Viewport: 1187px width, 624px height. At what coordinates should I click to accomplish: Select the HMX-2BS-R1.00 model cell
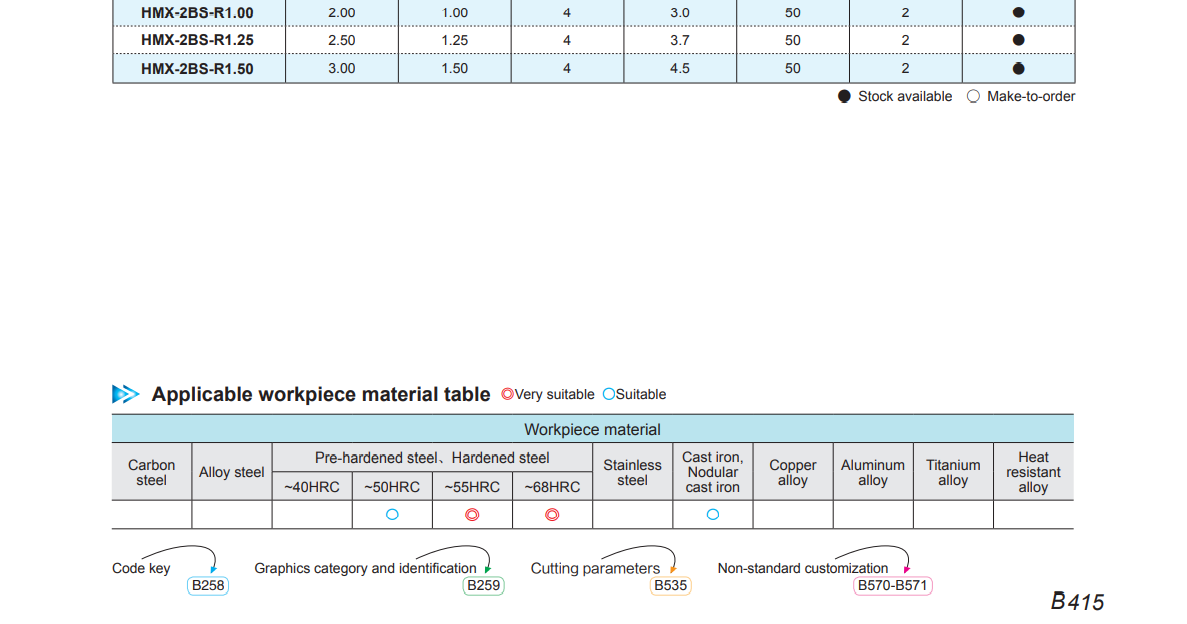click(x=198, y=12)
